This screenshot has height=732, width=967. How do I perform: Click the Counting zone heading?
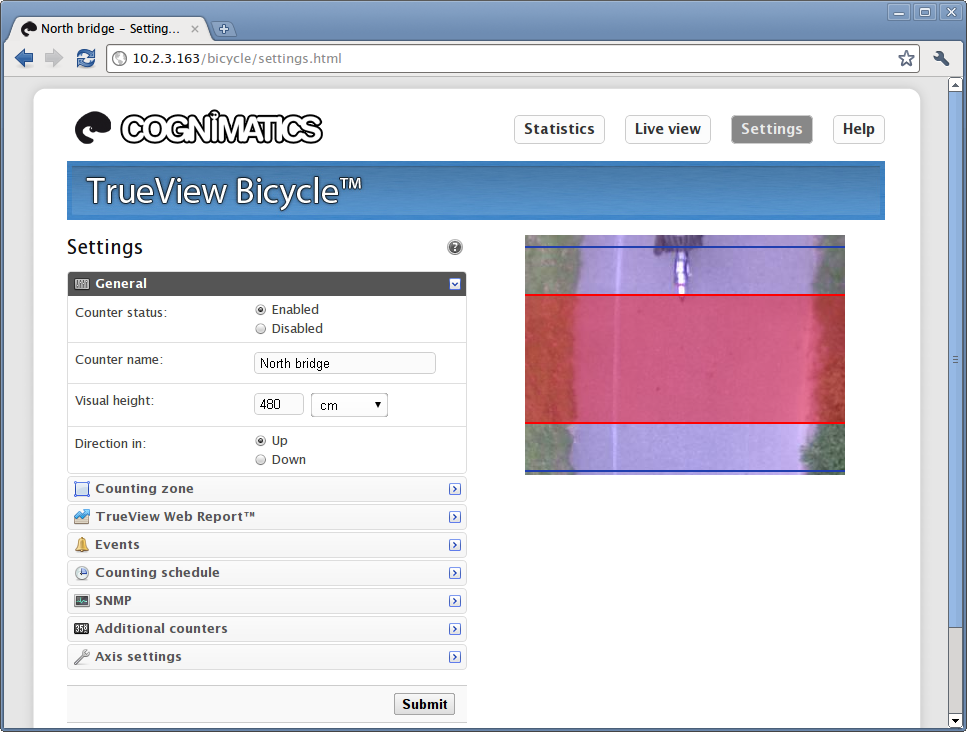click(x=144, y=488)
